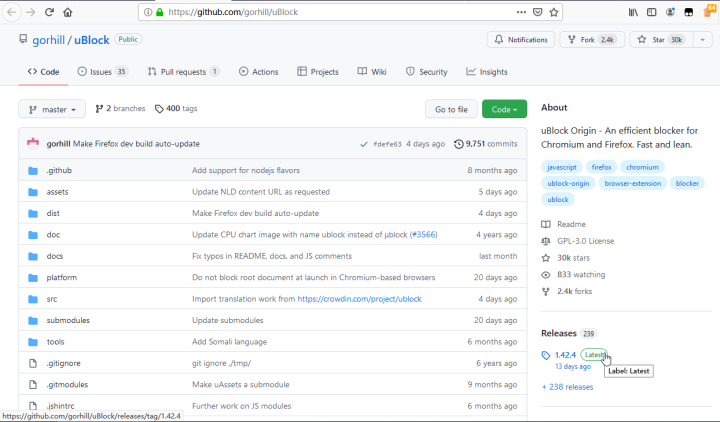Fork the repository with Fork button
The image size is (720, 422).
[x=592, y=40]
